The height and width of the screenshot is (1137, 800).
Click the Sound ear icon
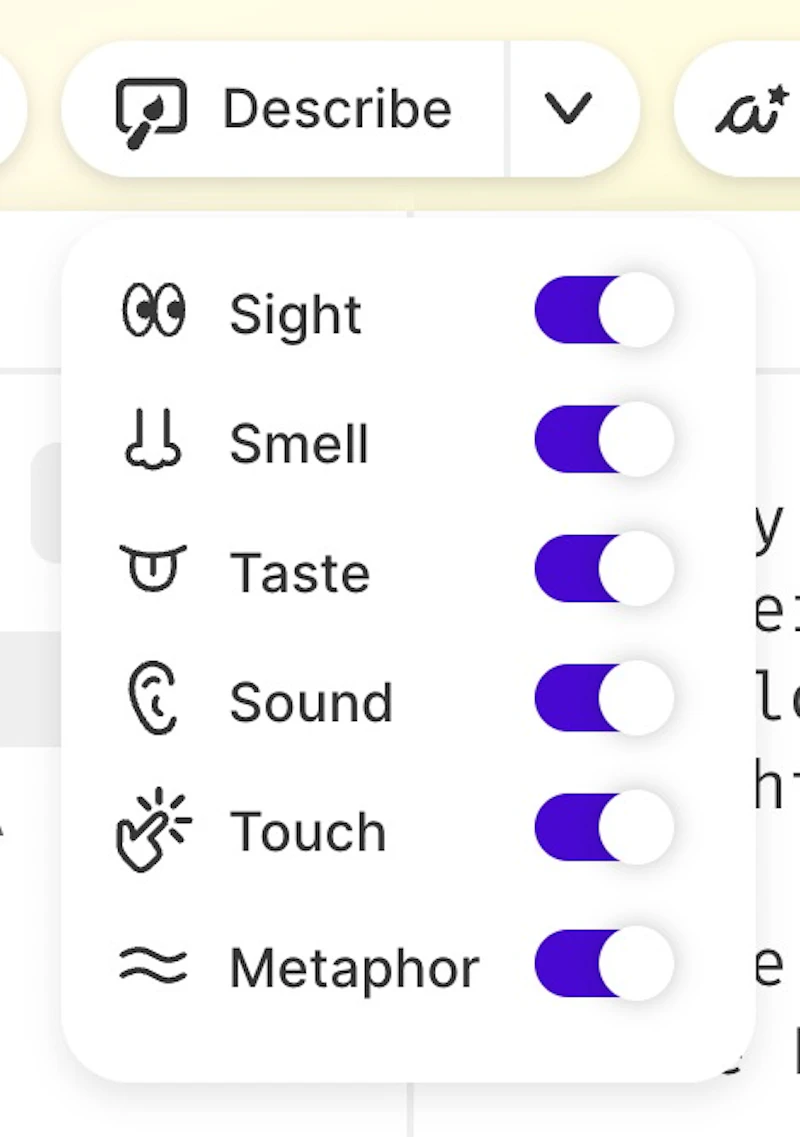(153, 698)
